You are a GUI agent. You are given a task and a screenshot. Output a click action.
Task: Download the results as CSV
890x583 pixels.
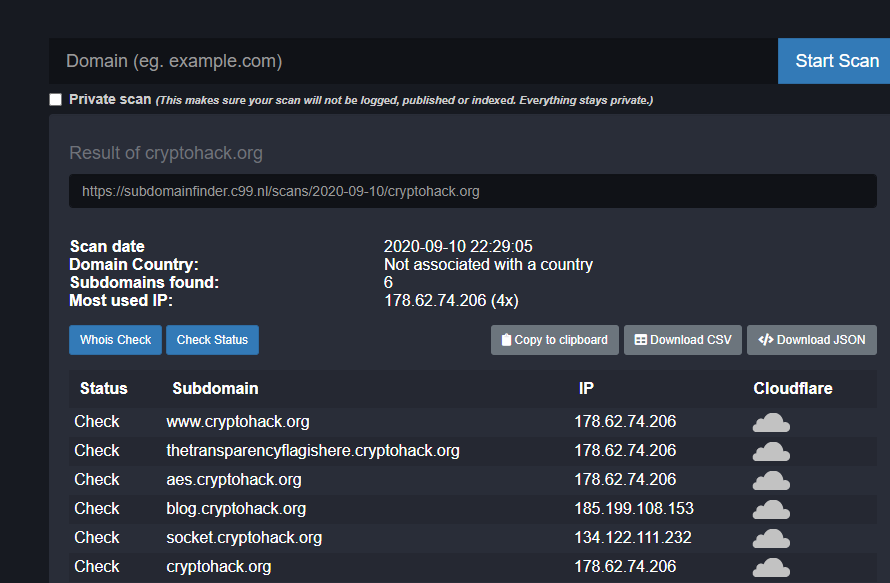683,340
